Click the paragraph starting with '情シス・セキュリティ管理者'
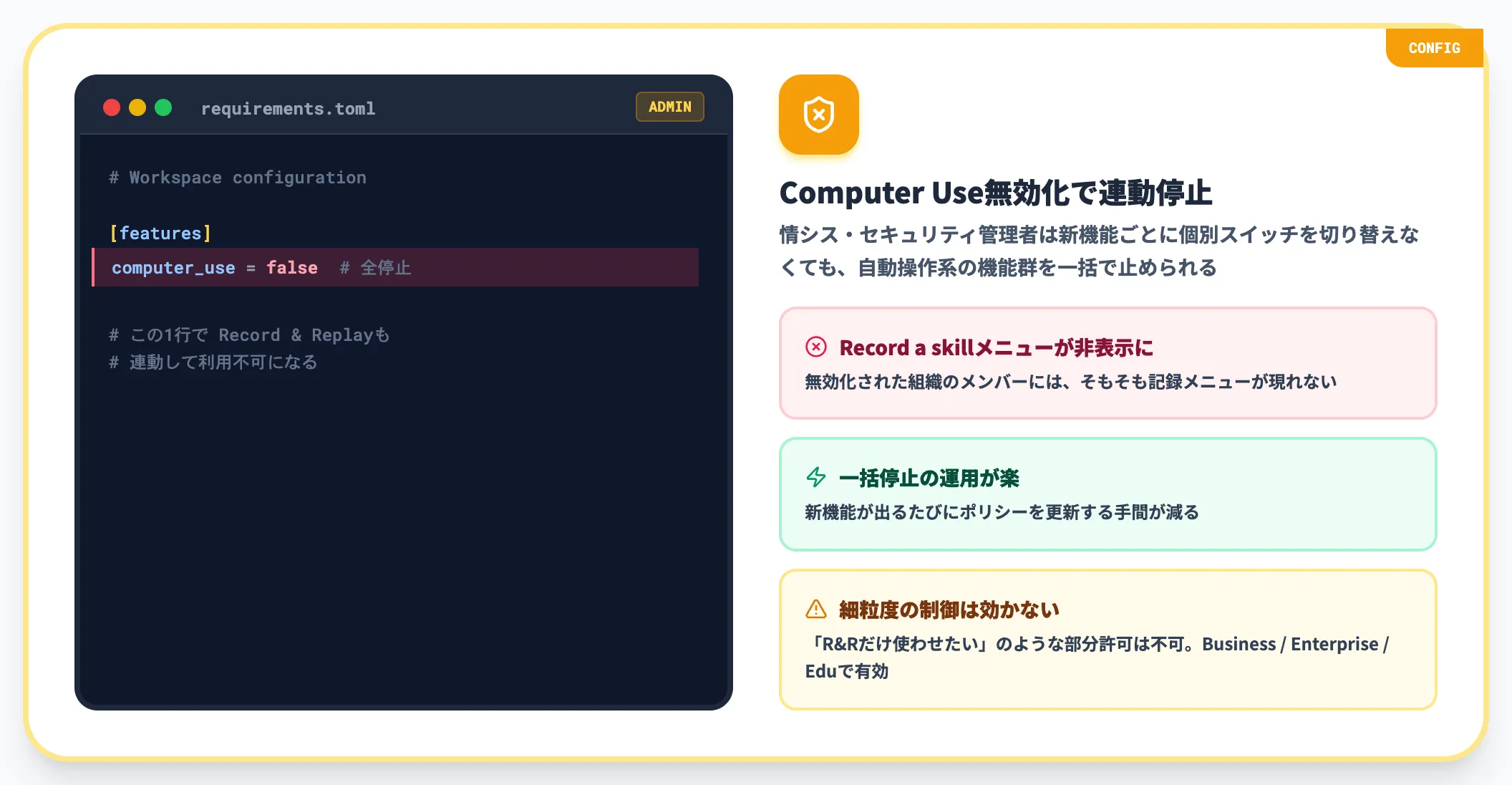 coord(1099,251)
